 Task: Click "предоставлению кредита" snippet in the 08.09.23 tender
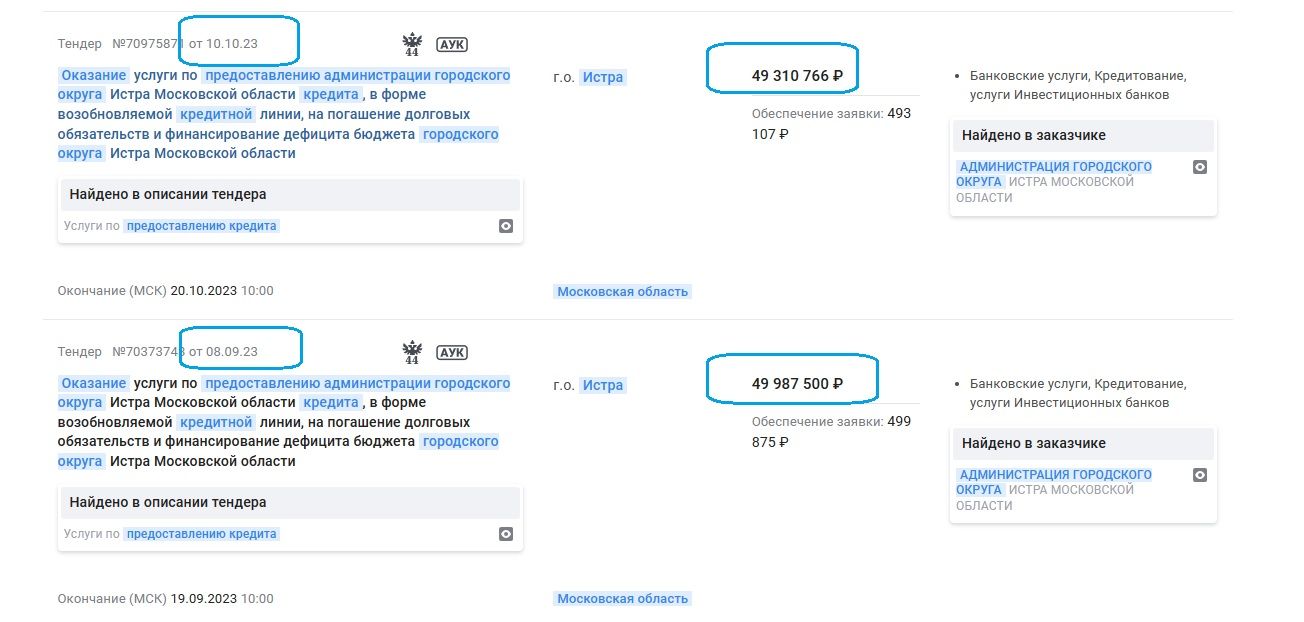(x=201, y=534)
